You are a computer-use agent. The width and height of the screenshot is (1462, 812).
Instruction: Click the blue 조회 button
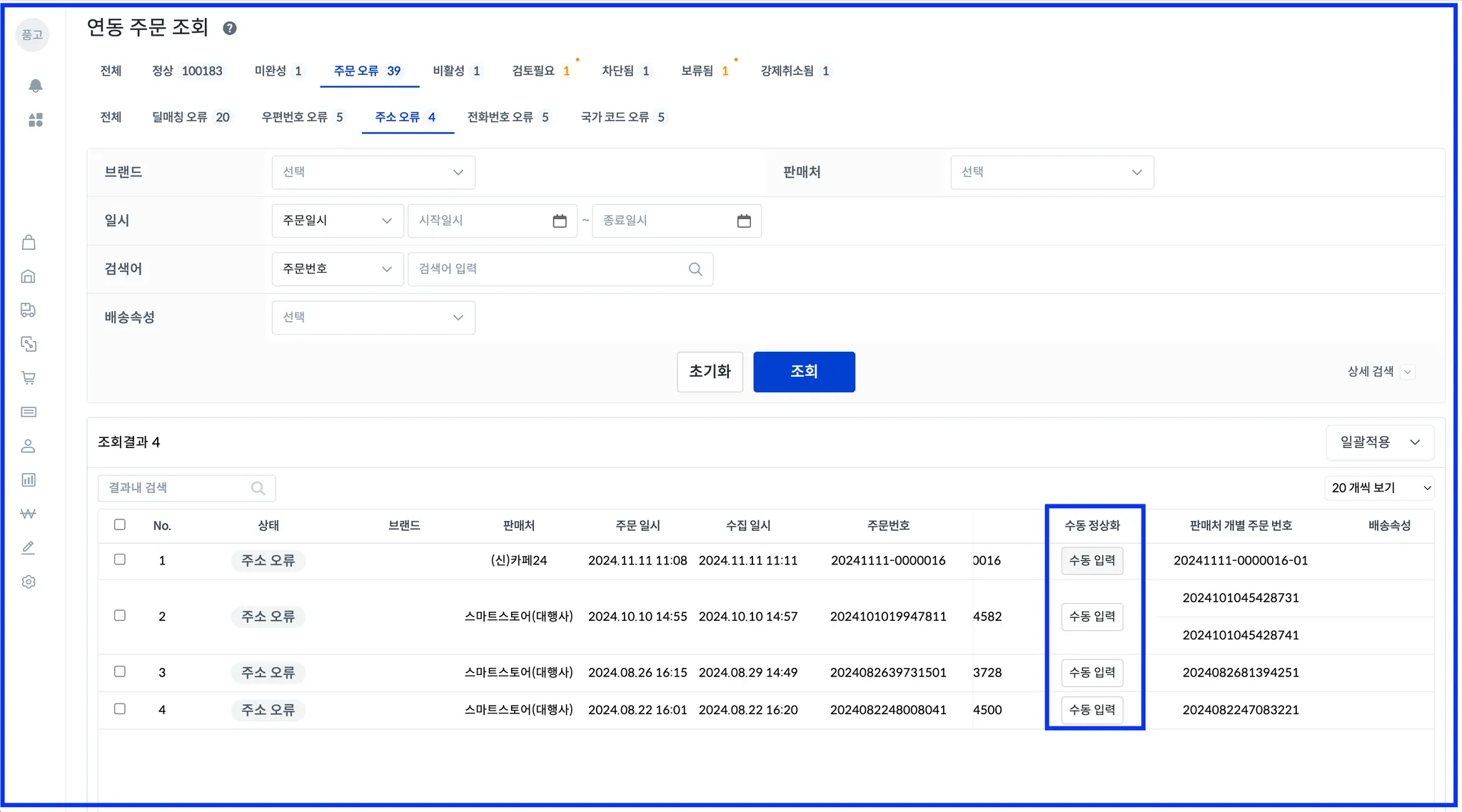point(804,372)
